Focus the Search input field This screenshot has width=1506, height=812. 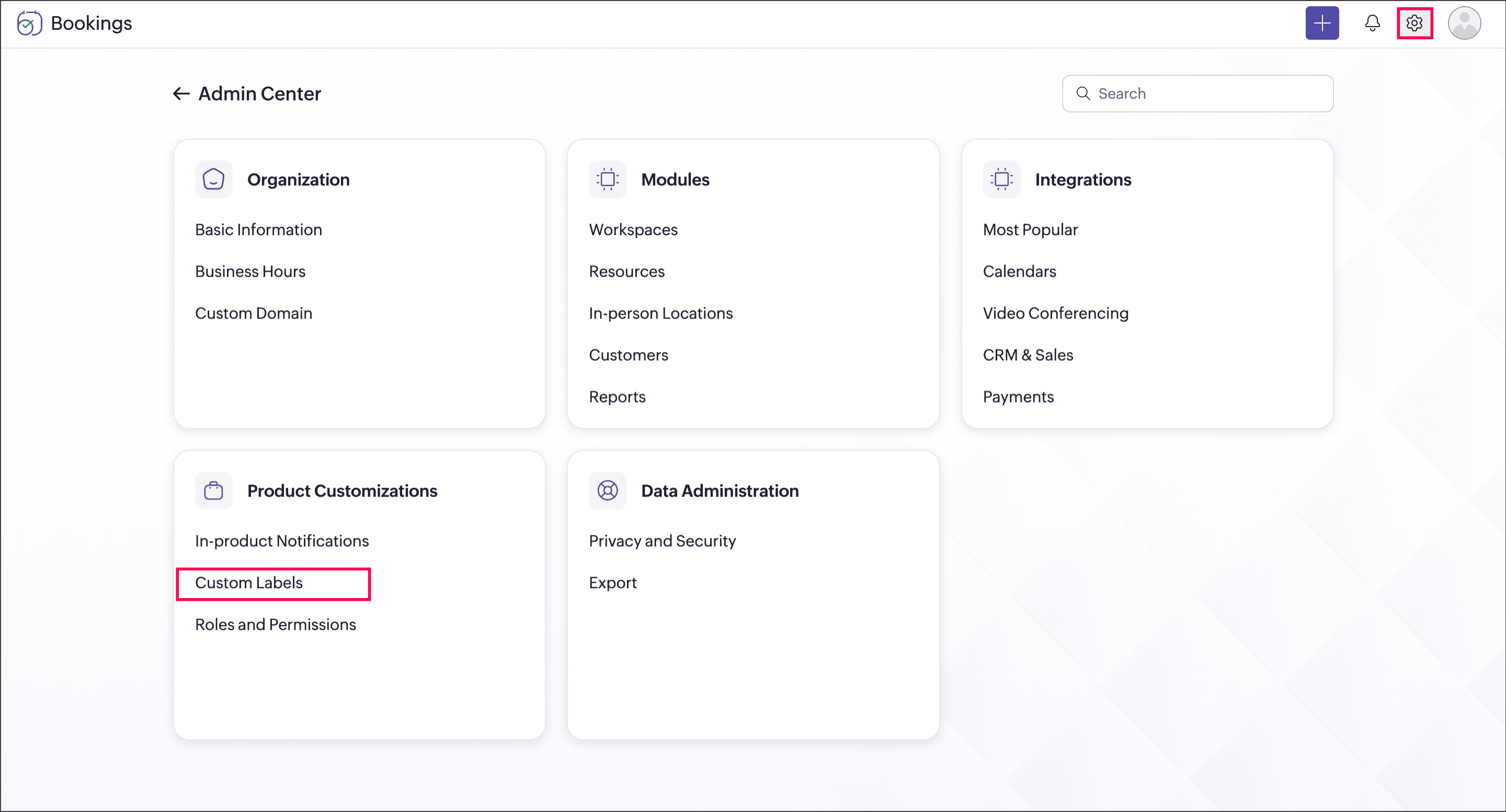1197,94
